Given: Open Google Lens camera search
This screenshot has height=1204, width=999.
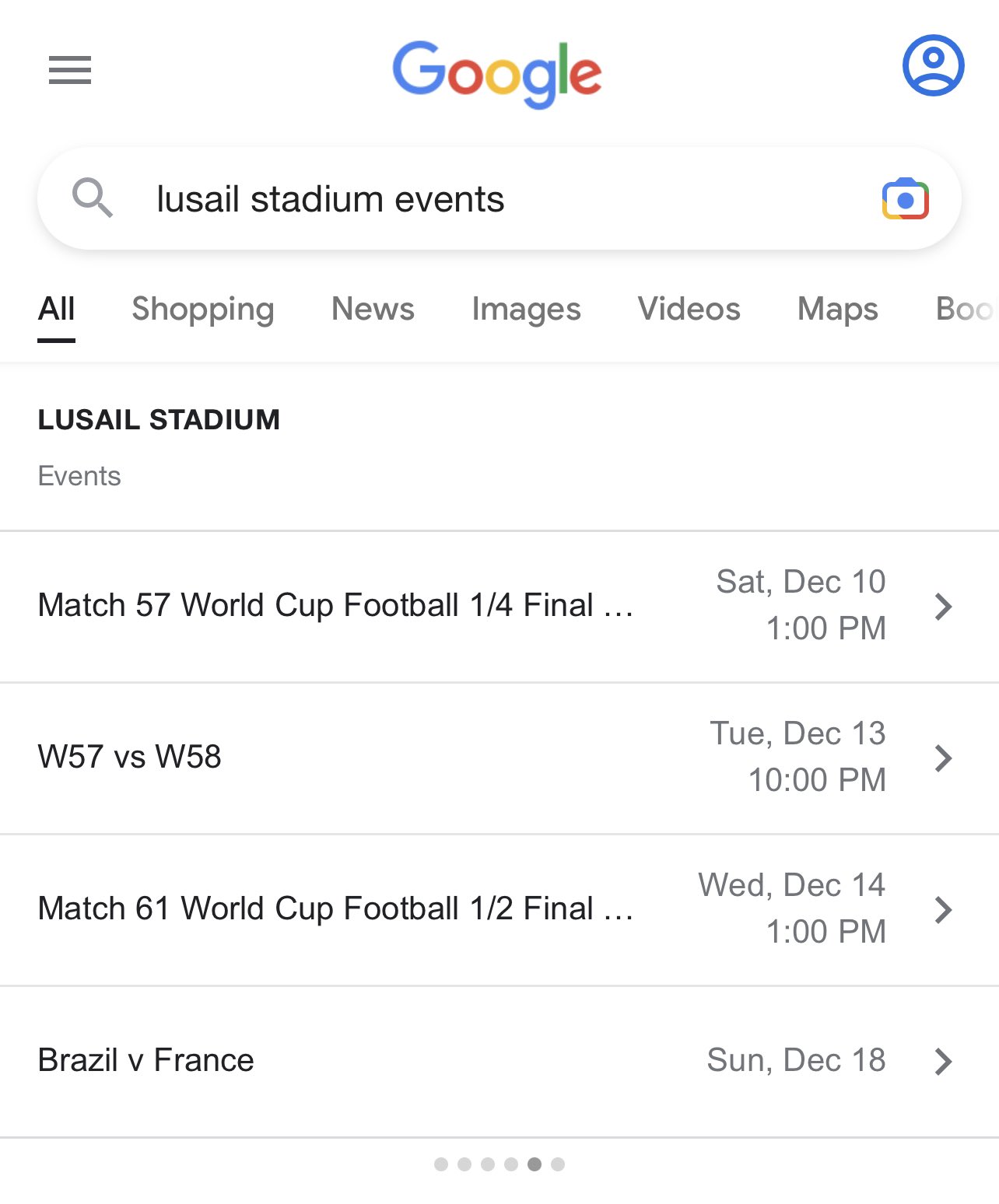Looking at the screenshot, I should pyautogui.click(x=905, y=199).
